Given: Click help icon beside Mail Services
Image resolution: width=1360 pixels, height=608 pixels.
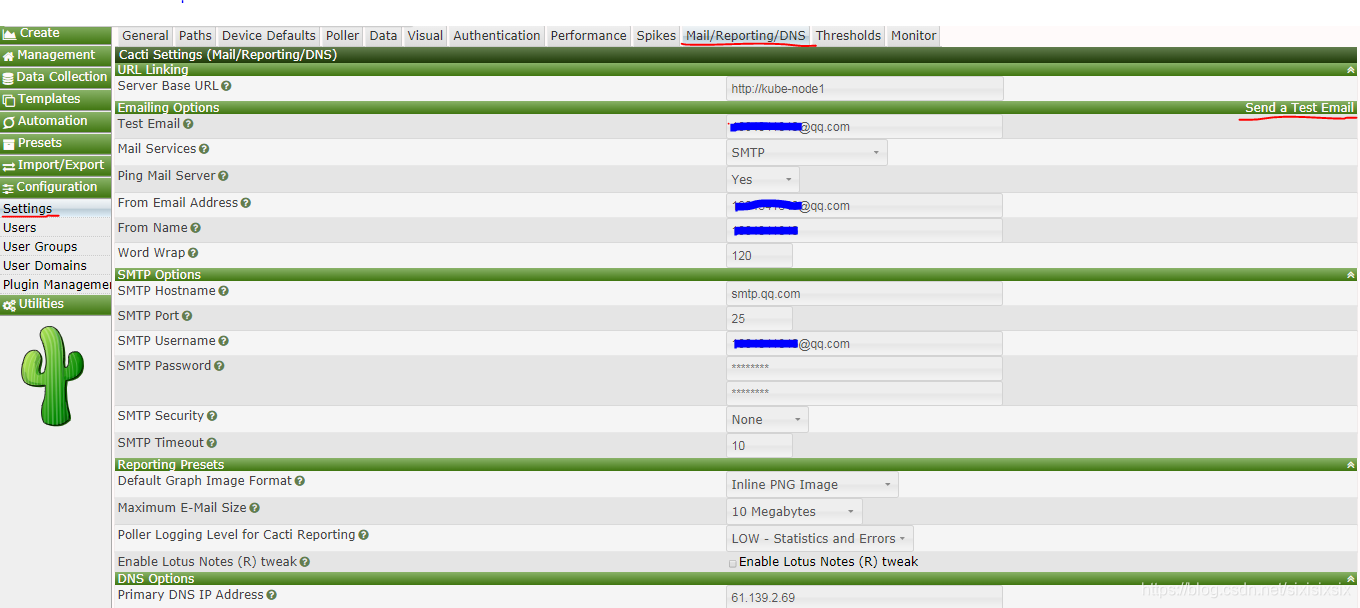Looking at the screenshot, I should [204, 150].
